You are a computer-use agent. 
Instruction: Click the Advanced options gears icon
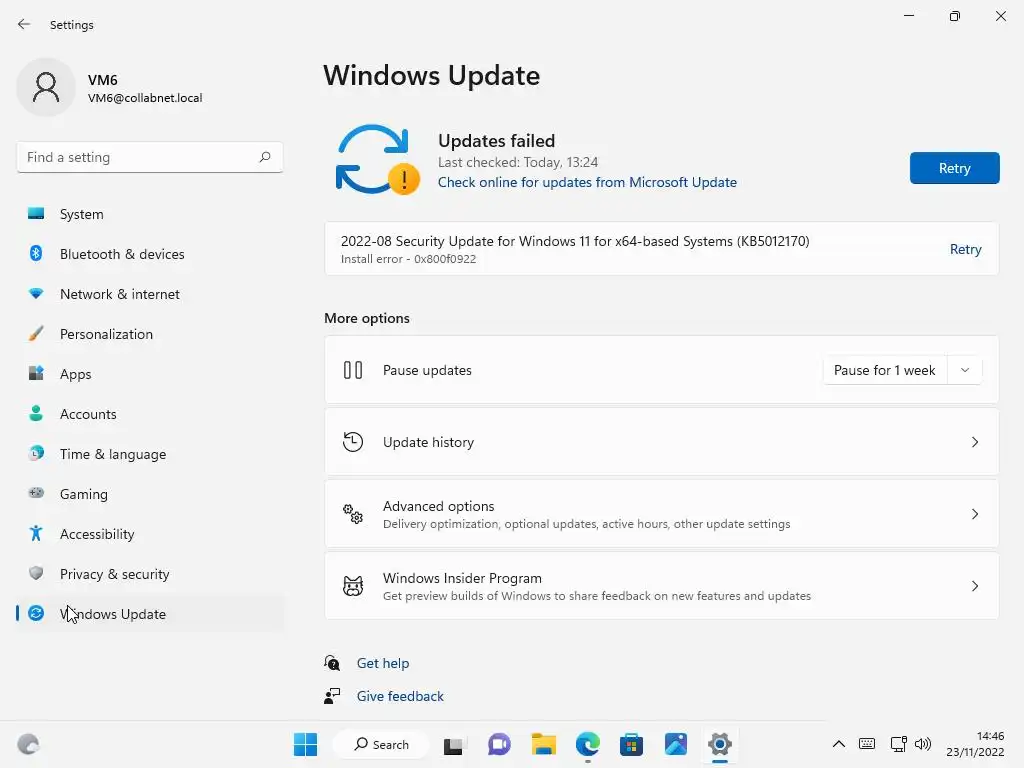tap(353, 514)
